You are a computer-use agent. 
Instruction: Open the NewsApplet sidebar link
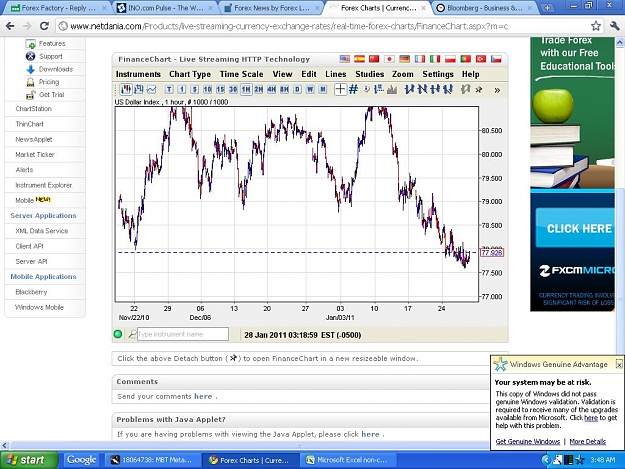click(x=34, y=139)
